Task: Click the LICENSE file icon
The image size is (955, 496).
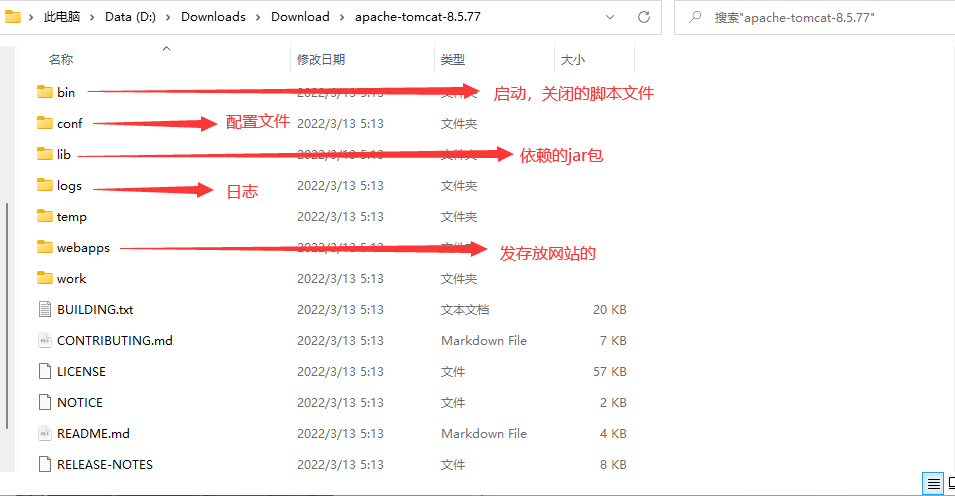Action: [x=44, y=372]
